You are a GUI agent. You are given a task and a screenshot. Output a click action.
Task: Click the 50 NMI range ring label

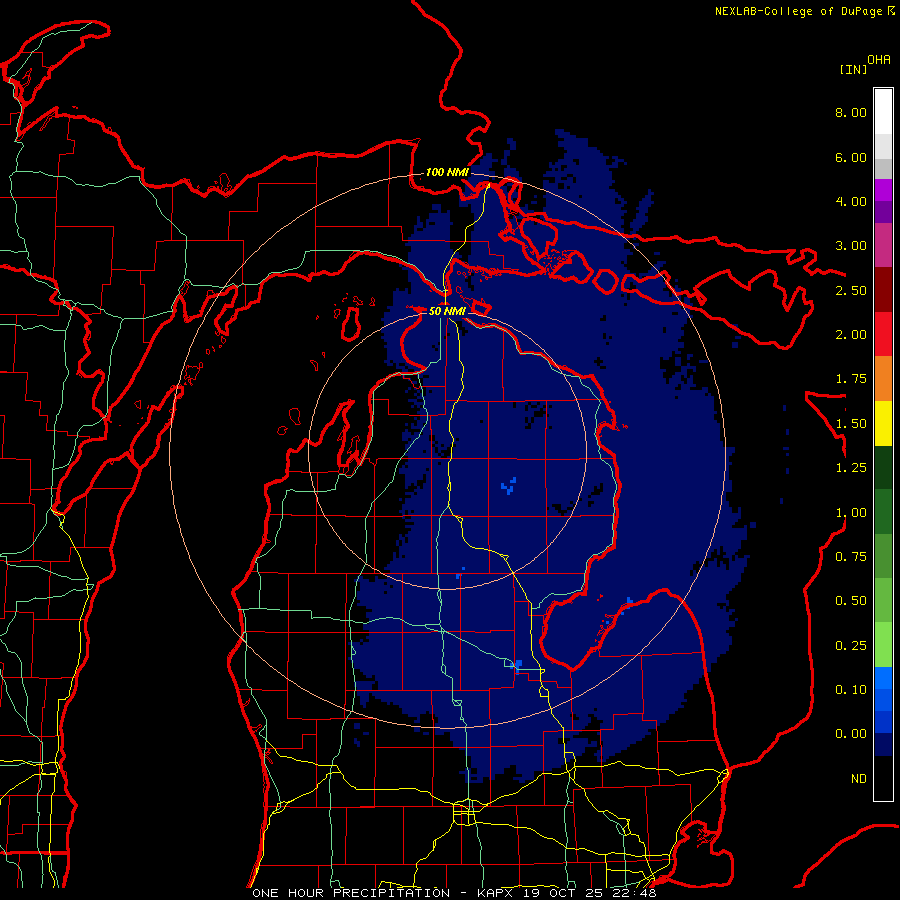[447, 311]
